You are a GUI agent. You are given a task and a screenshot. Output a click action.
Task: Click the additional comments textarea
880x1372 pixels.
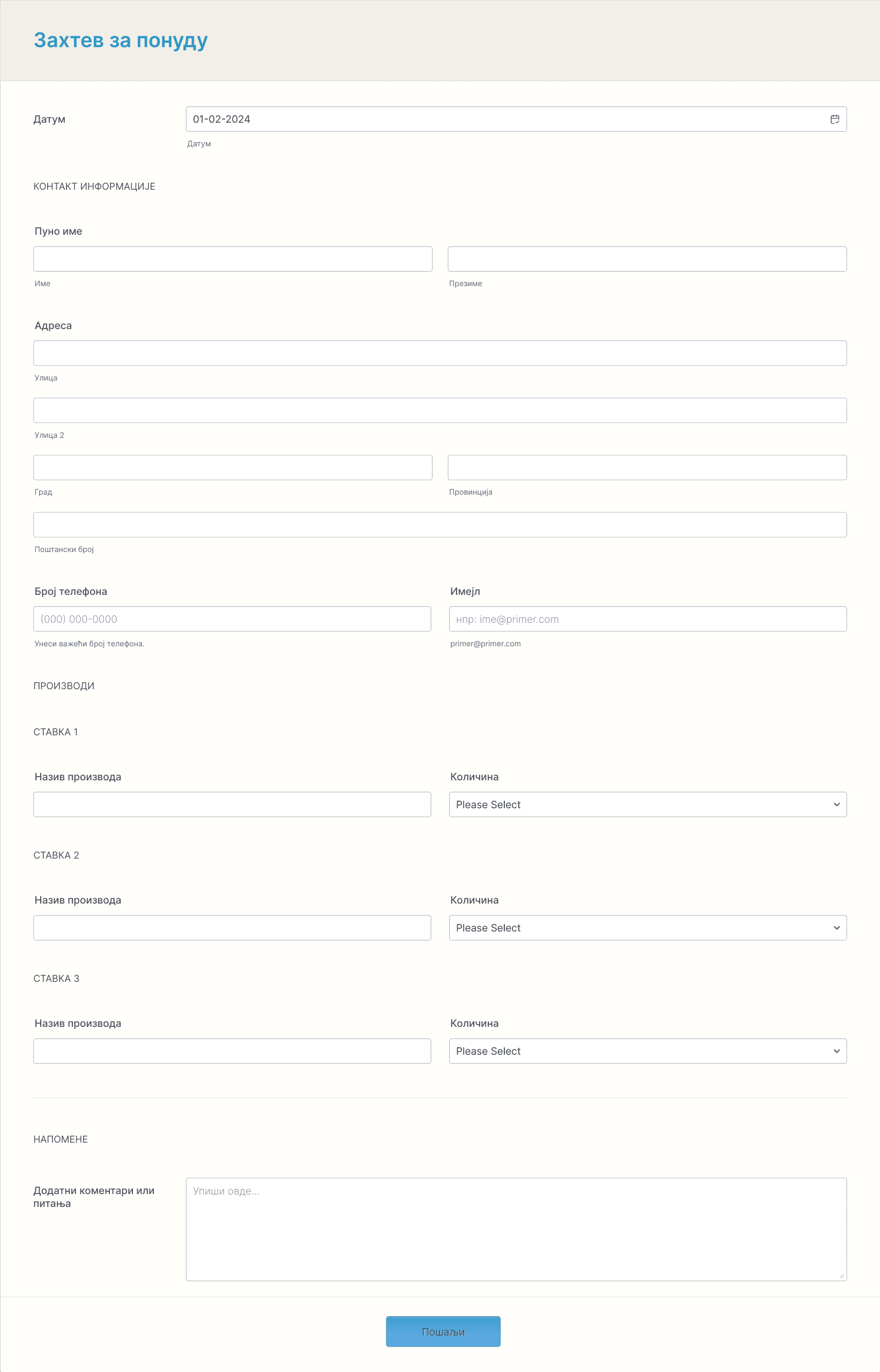[516, 1230]
